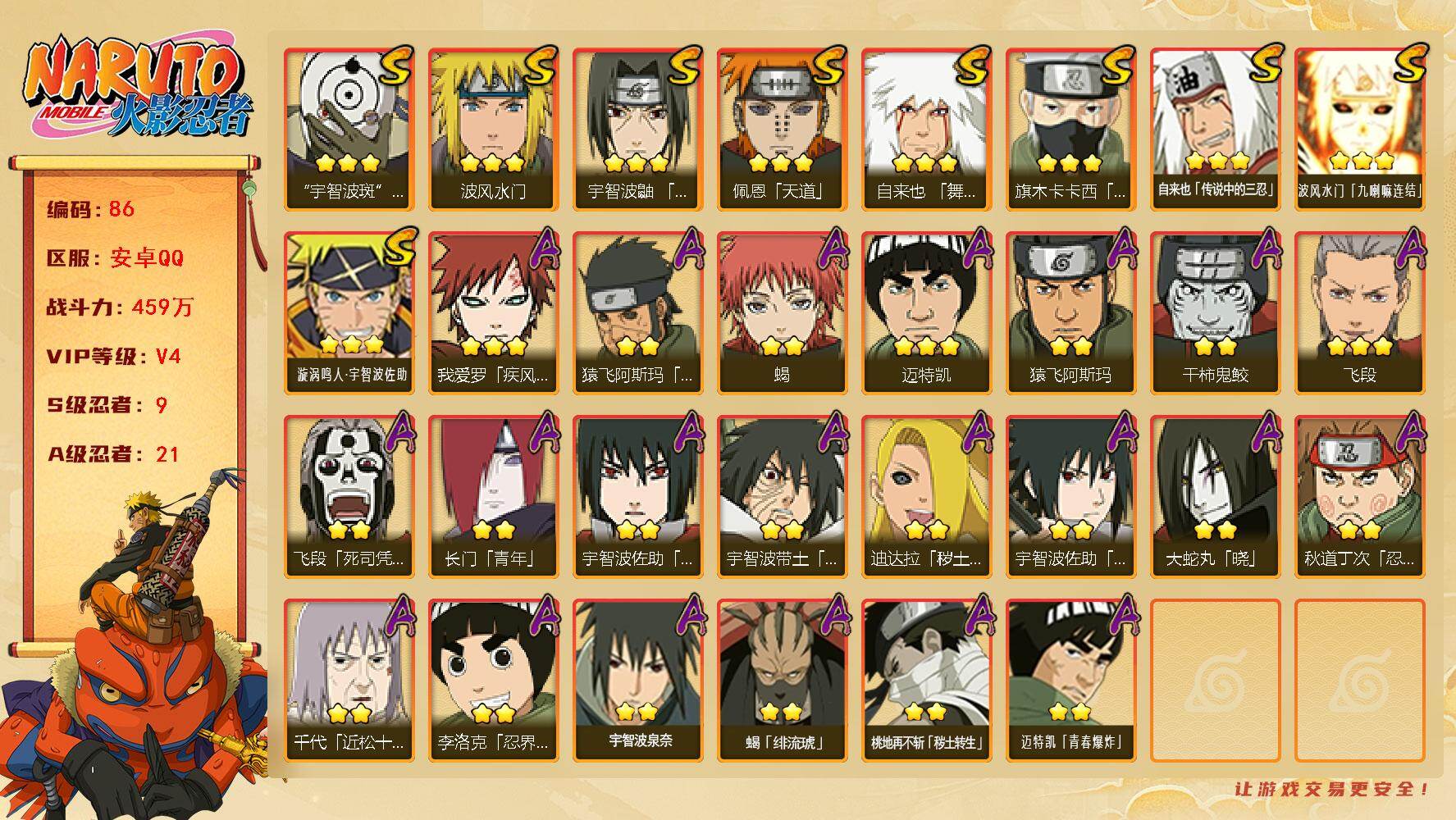Image resolution: width=1456 pixels, height=820 pixels.
Task: Click the 蝎 red-haired ninja card
Action: pos(783,312)
